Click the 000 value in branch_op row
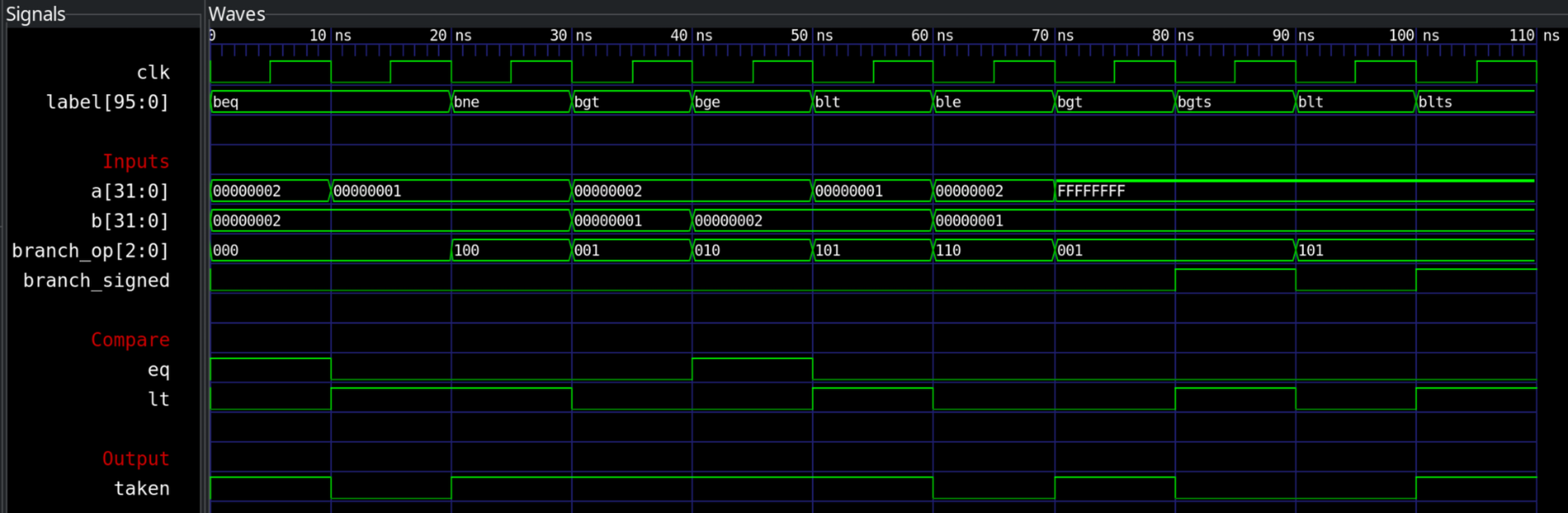The height and width of the screenshot is (513, 1568). (226, 250)
